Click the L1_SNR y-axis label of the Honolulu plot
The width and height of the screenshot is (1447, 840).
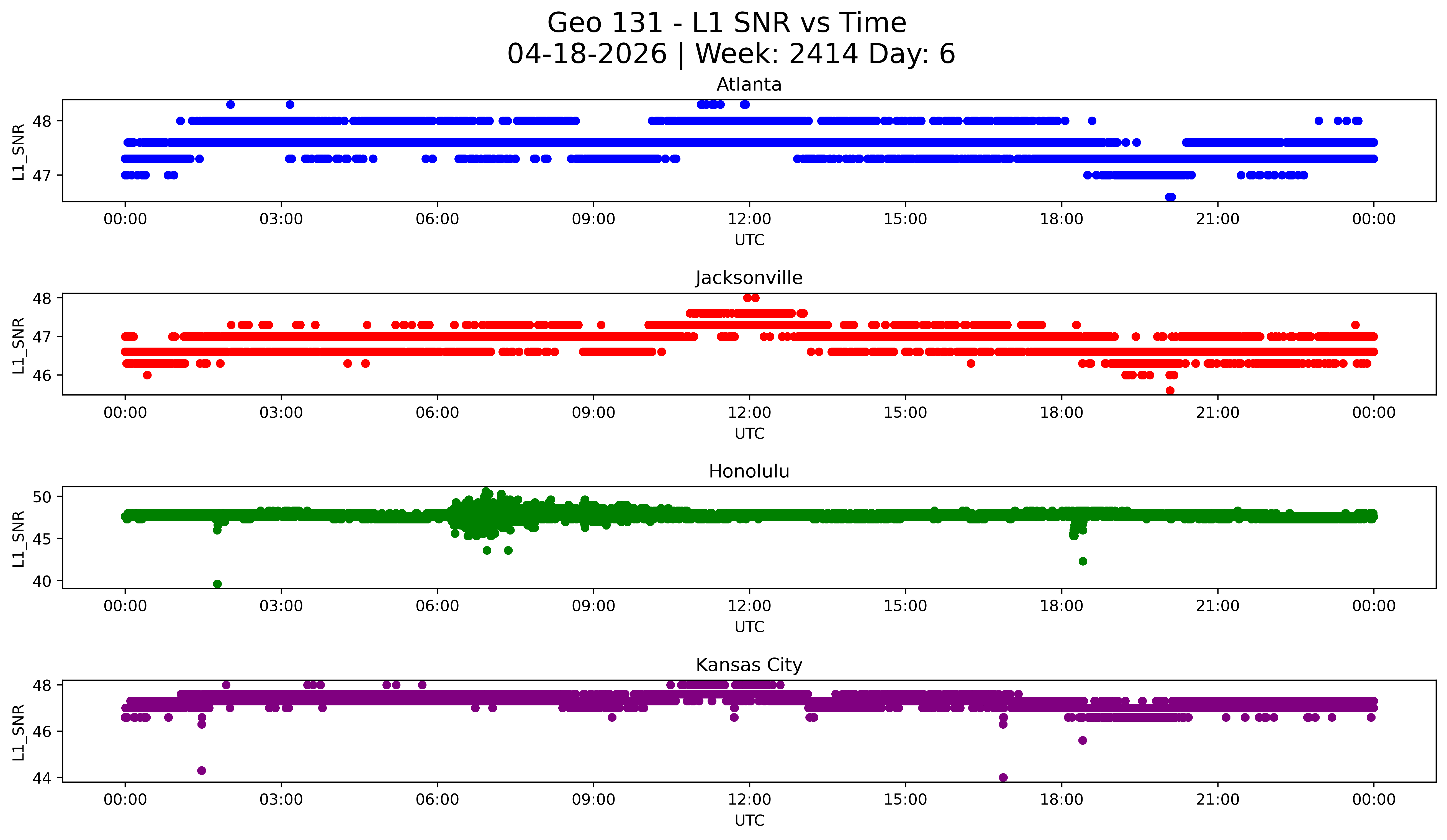click(x=18, y=539)
